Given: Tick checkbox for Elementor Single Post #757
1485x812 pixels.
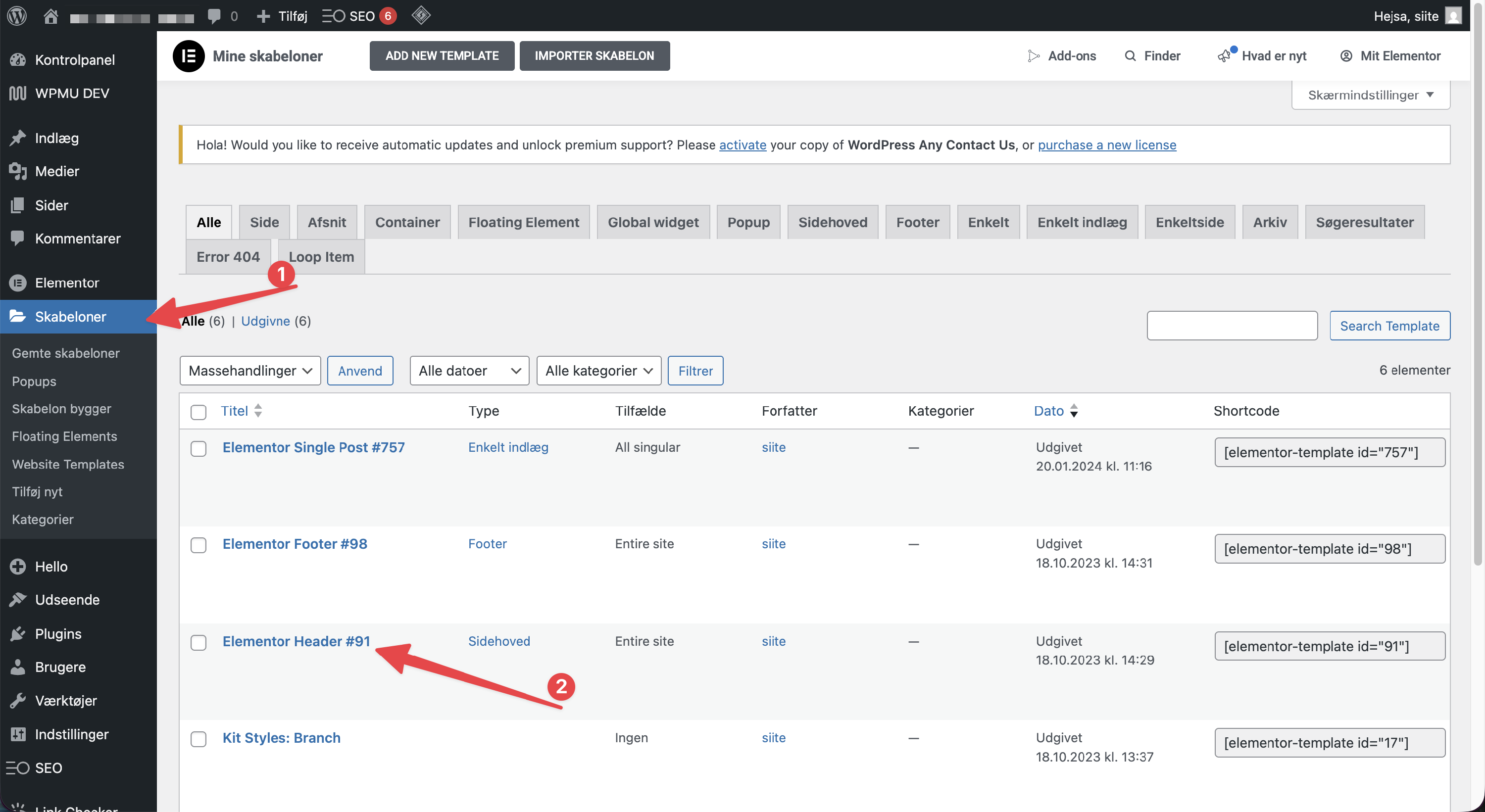Looking at the screenshot, I should 198,448.
